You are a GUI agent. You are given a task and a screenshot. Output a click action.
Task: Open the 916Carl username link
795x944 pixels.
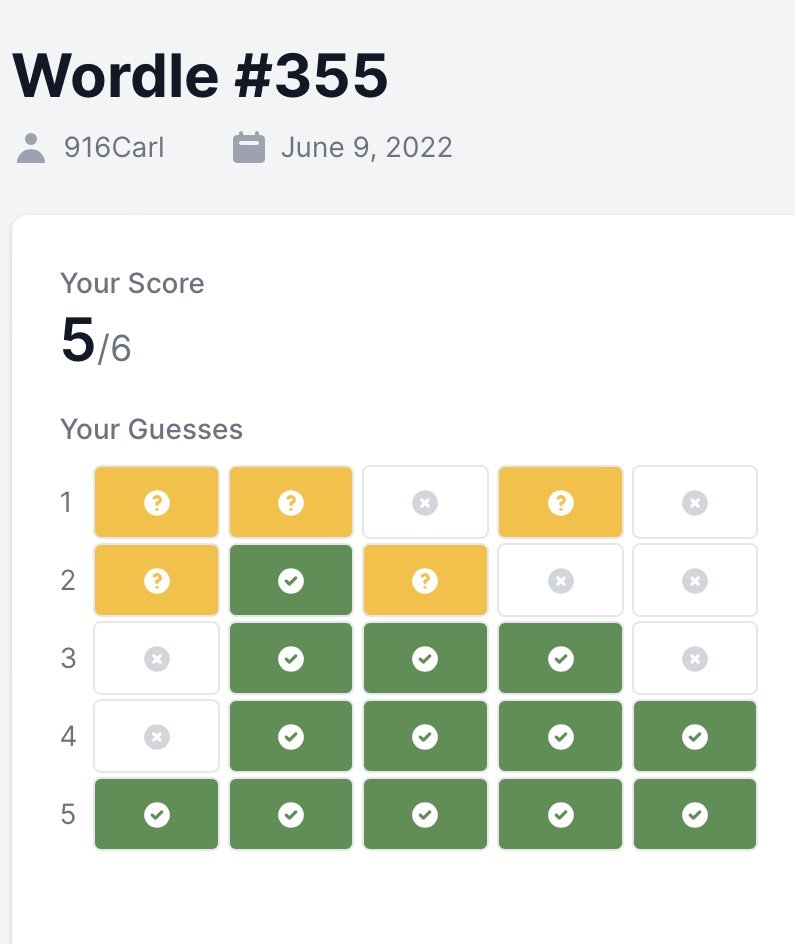(x=114, y=148)
